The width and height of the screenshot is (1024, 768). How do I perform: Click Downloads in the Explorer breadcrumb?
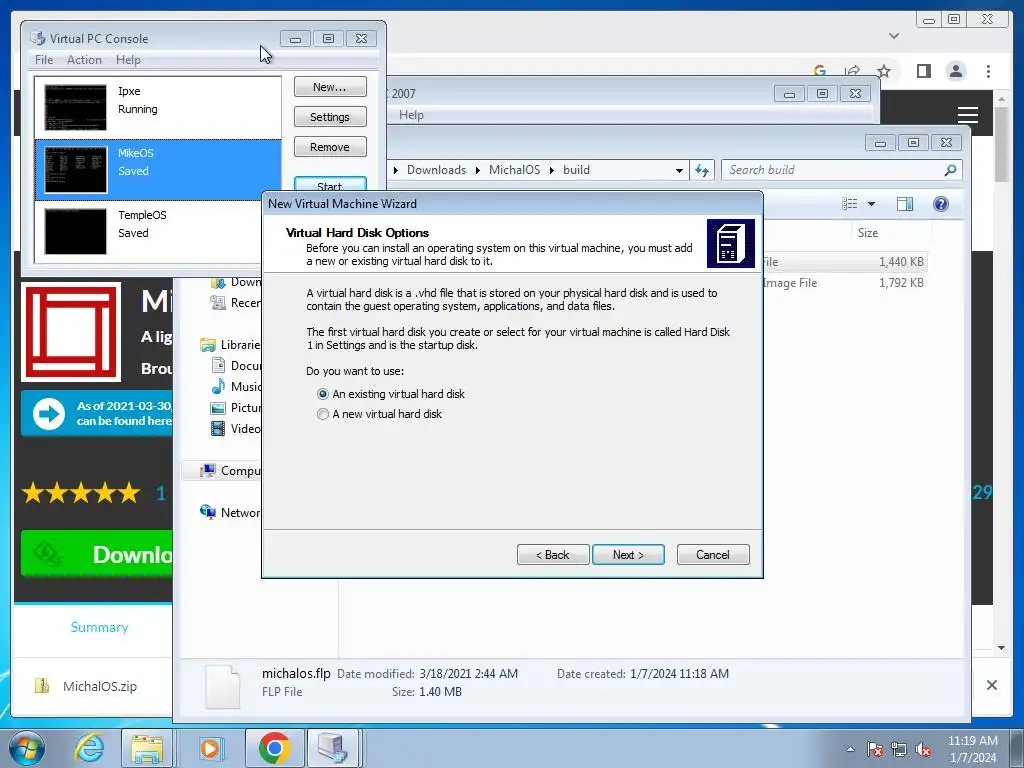[436, 170]
